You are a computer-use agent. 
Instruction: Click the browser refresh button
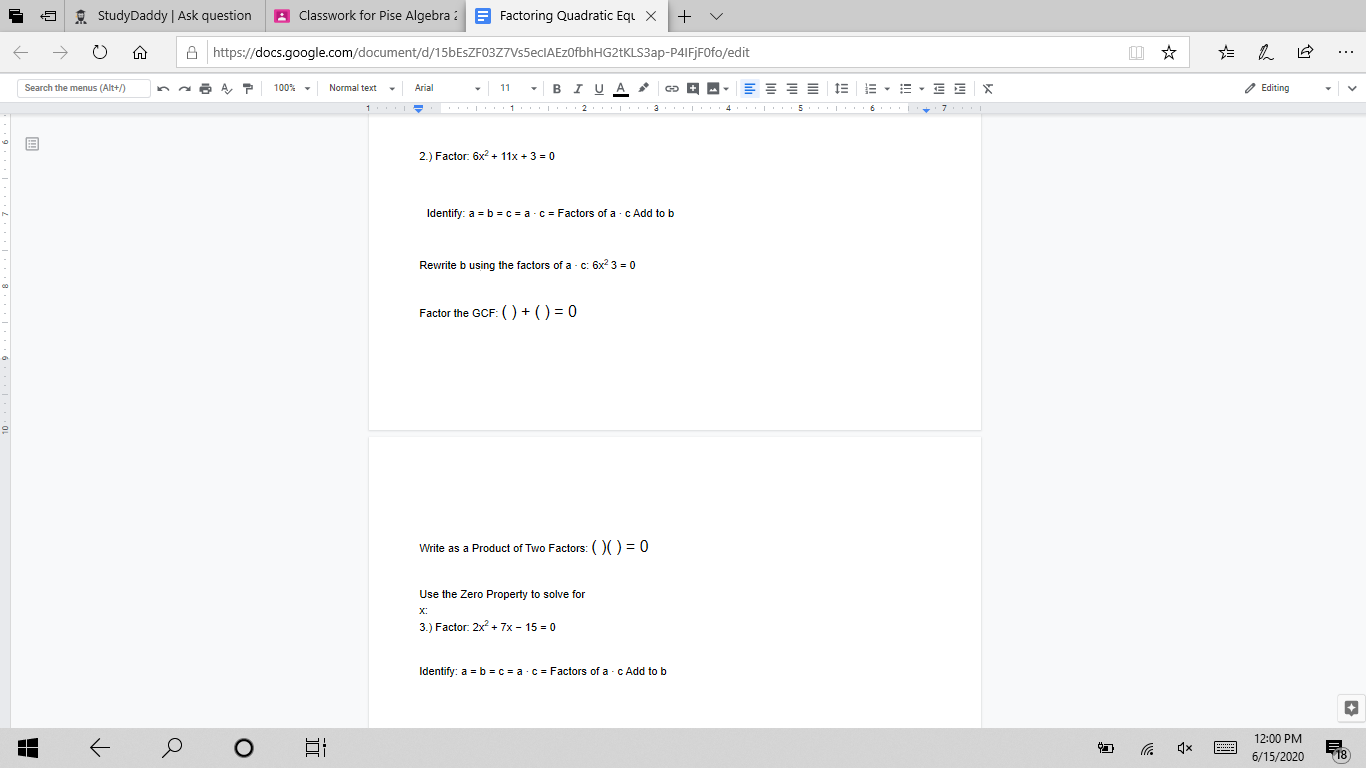point(100,52)
